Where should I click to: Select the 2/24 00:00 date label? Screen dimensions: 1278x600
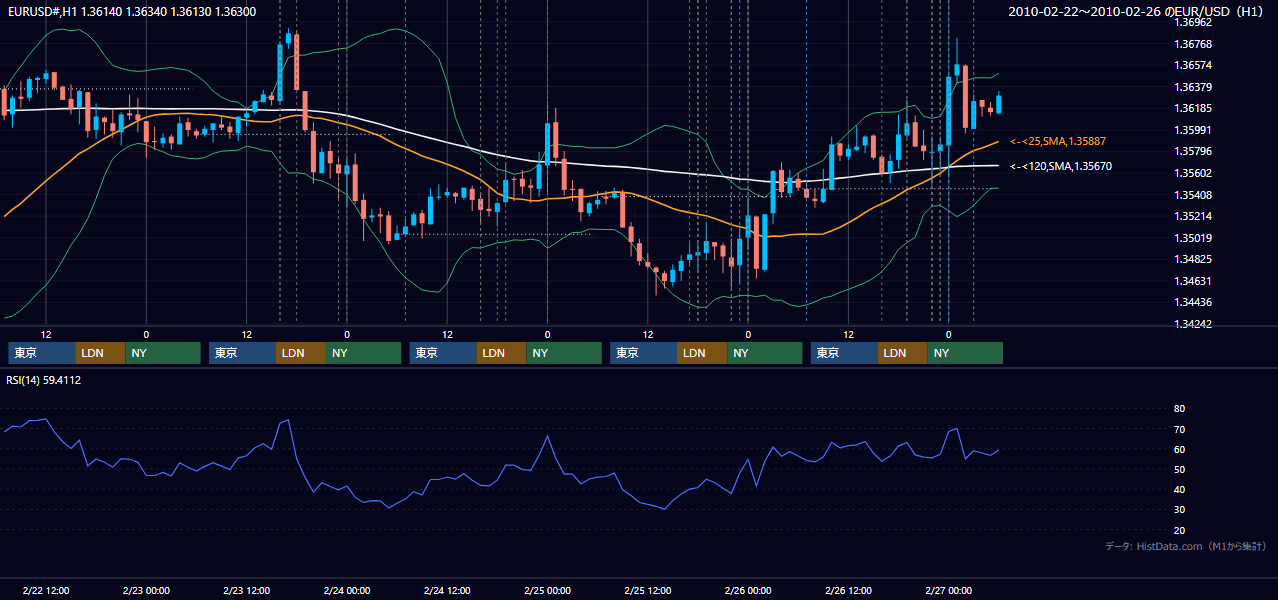pyautogui.click(x=347, y=591)
